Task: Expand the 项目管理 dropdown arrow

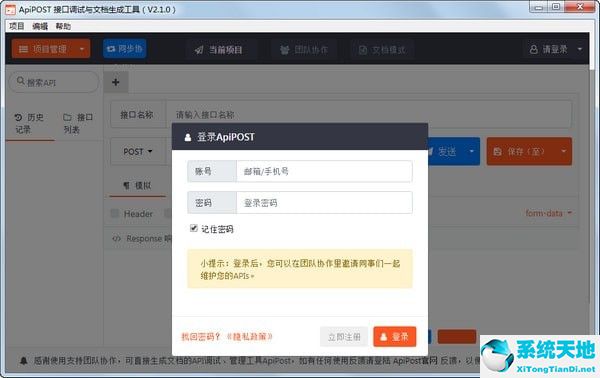Action: point(82,49)
